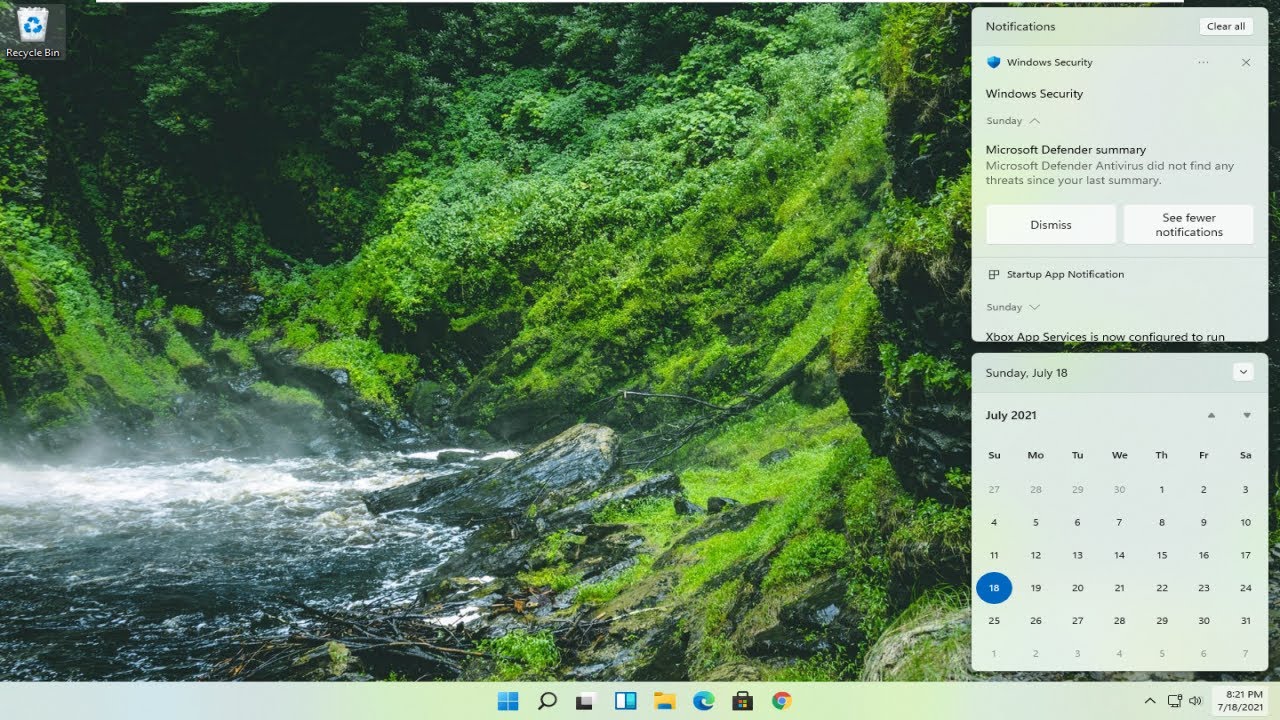The height and width of the screenshot is (720, 1280).
Task: Click See fewer notifications button
Action: pyautogui.click(x=1189, y=225)
